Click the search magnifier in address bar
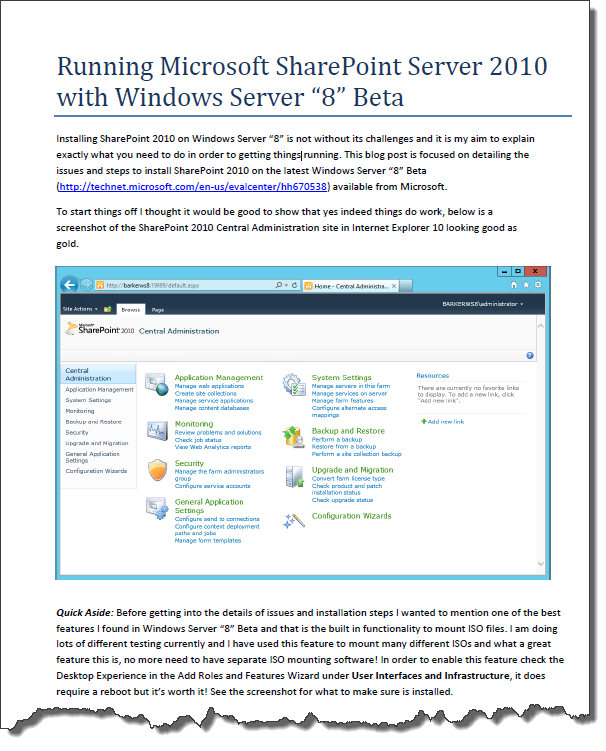 (x=279, y=285)
